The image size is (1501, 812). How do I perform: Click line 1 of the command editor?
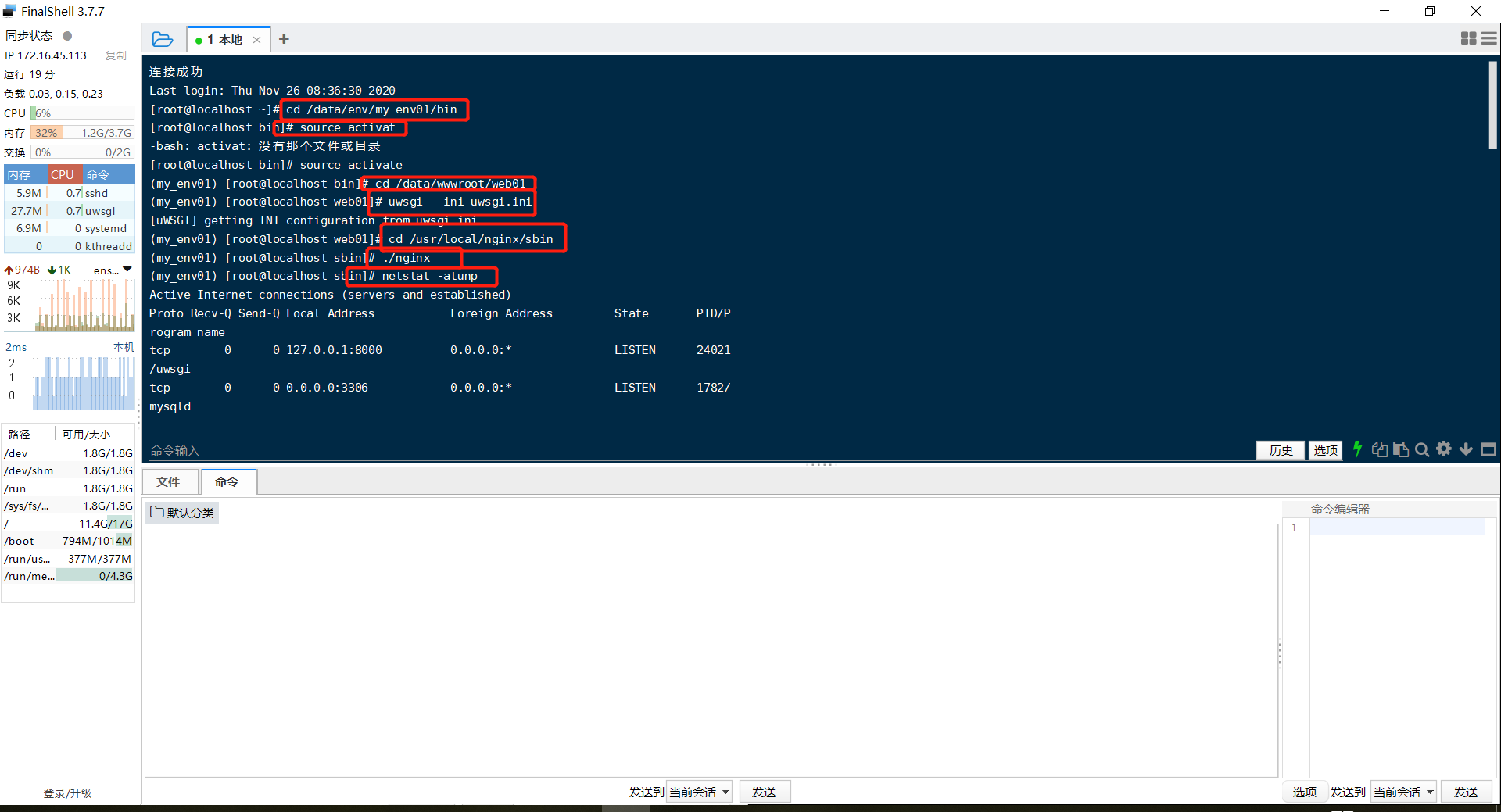click(x=1398, y=528)
